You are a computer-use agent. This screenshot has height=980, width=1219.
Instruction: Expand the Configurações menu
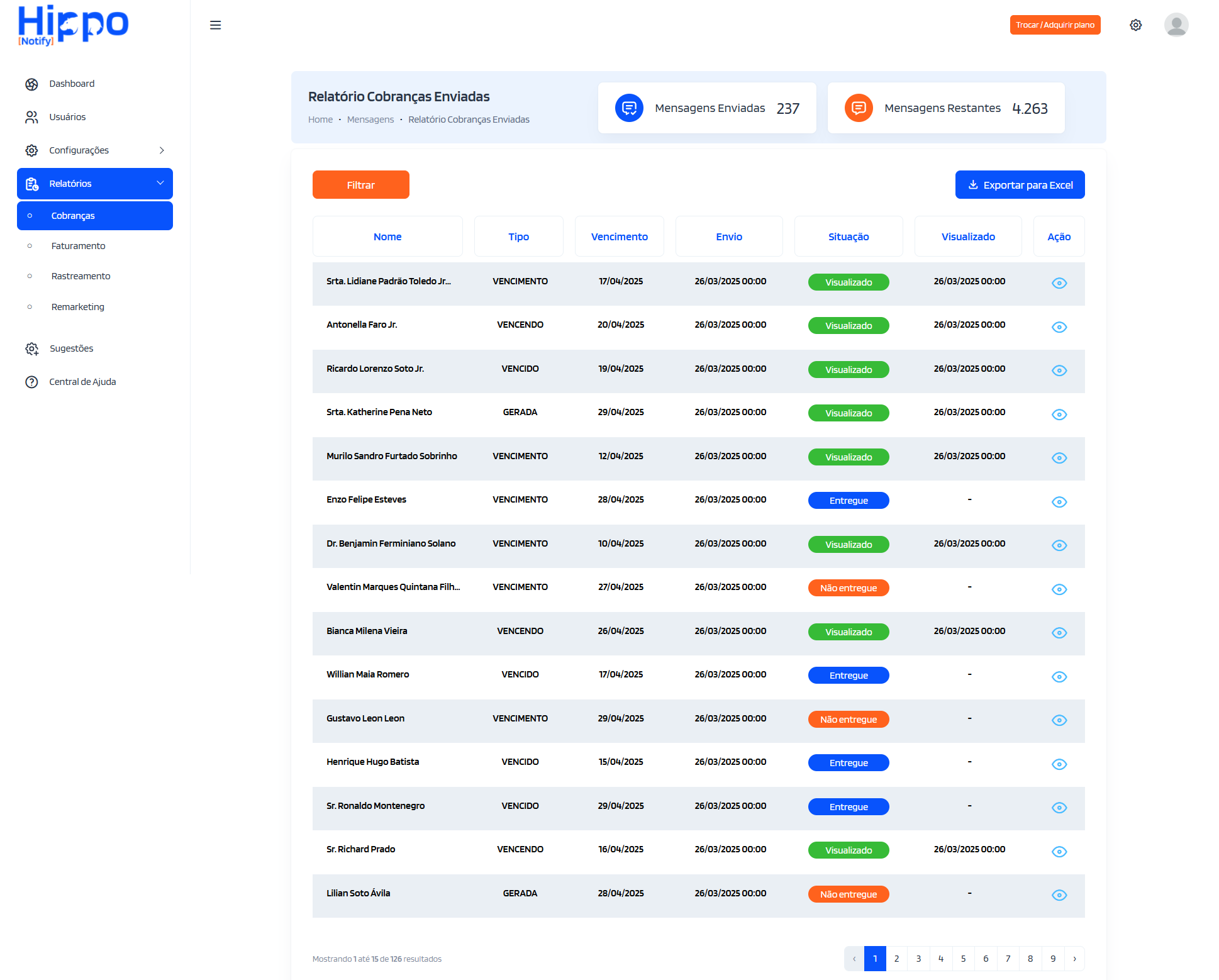[x=162, y=150]
